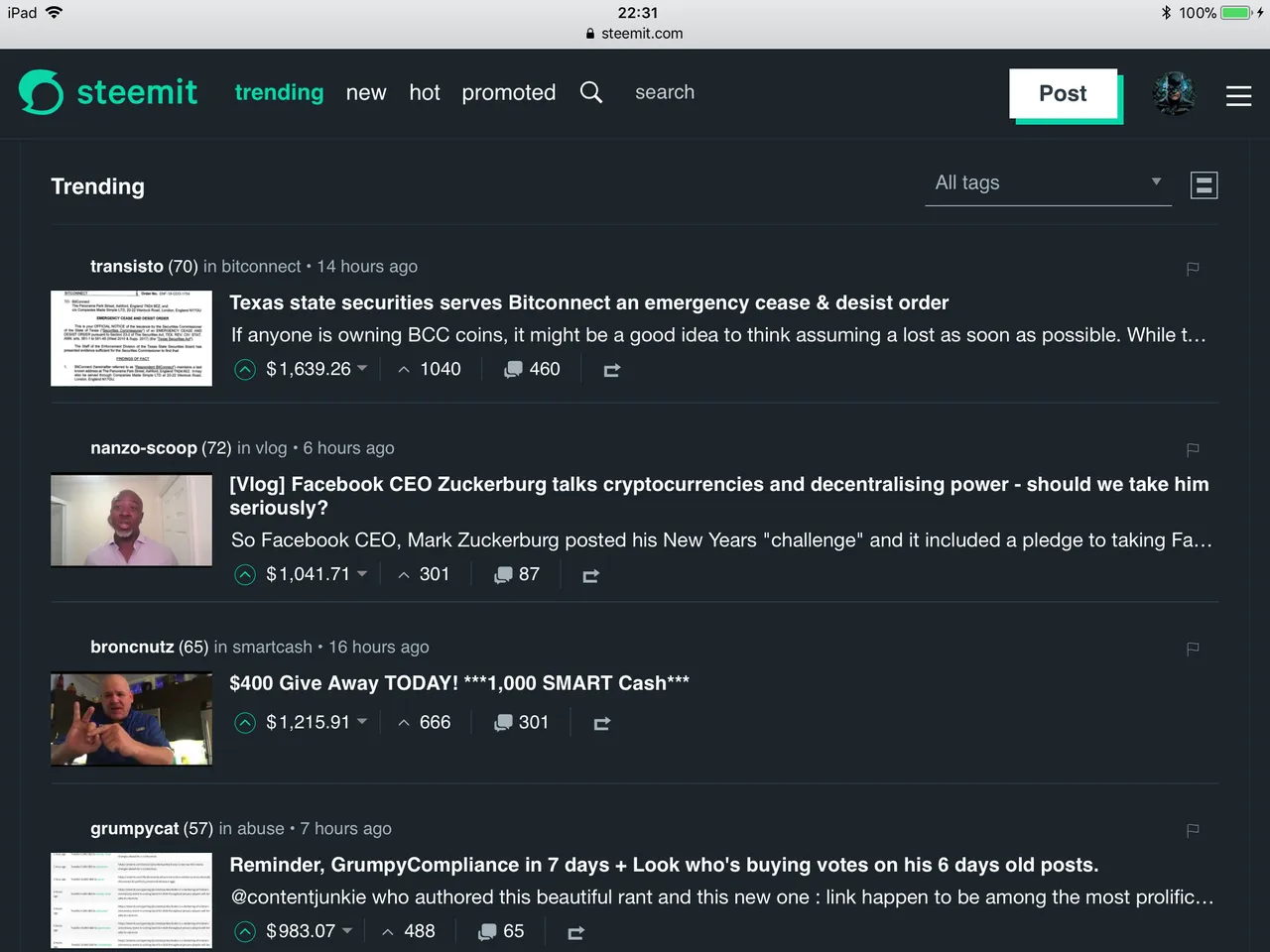Open the '7 hours ago' timestamp
Screen dimensions: 1270x952
coord(346,828)
